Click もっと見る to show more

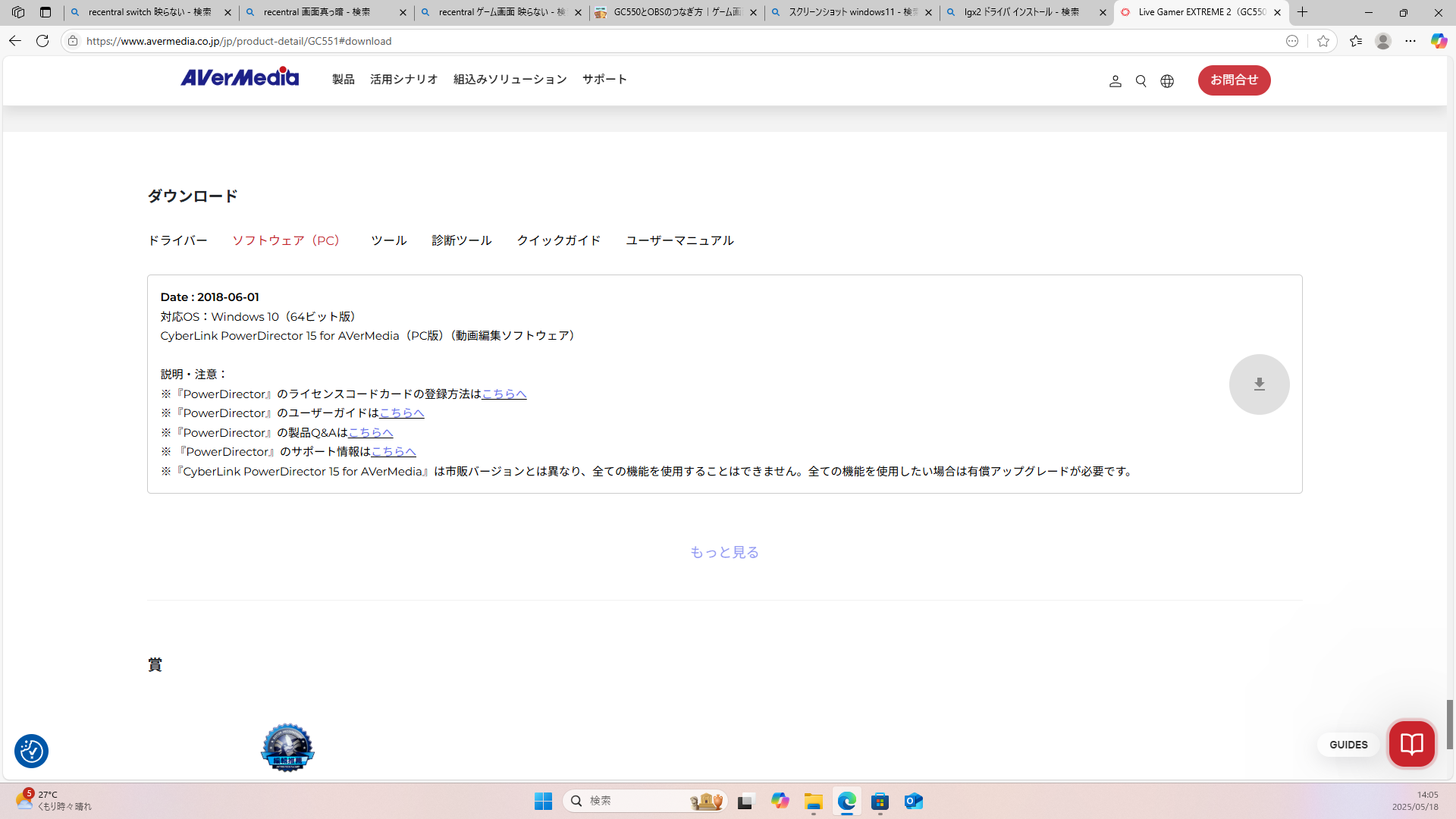[724, 552]
